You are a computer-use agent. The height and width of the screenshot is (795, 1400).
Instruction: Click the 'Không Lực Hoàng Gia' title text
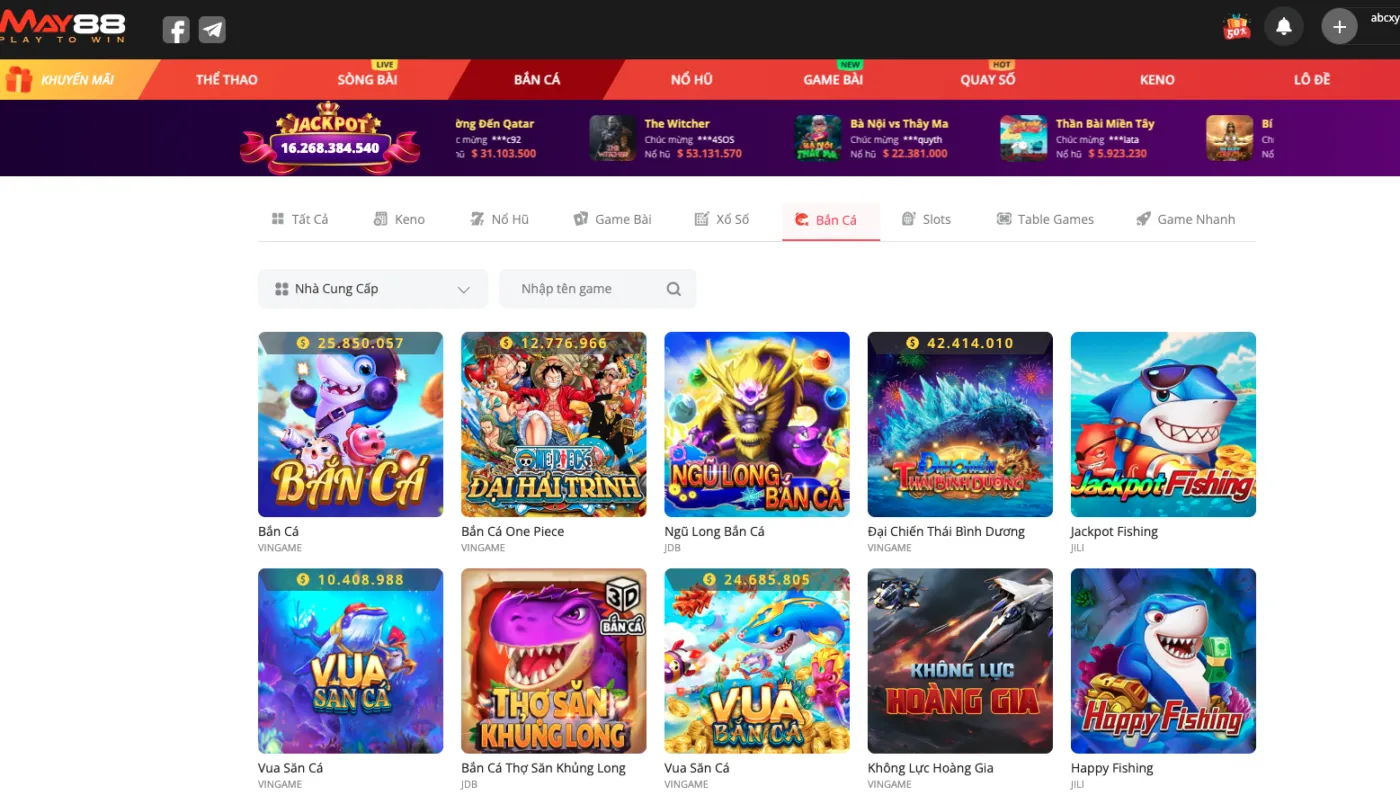coord(931,769)
